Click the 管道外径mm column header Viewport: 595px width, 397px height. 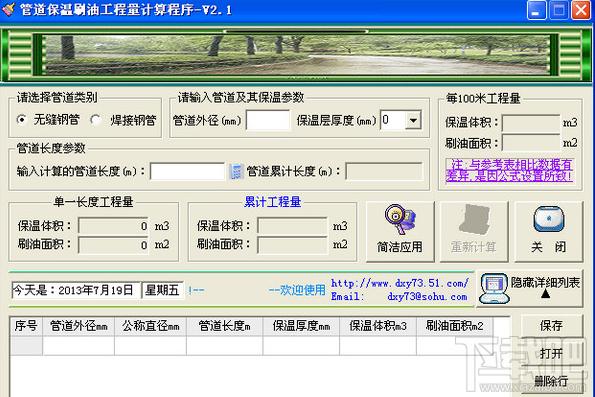pos(79,326)
